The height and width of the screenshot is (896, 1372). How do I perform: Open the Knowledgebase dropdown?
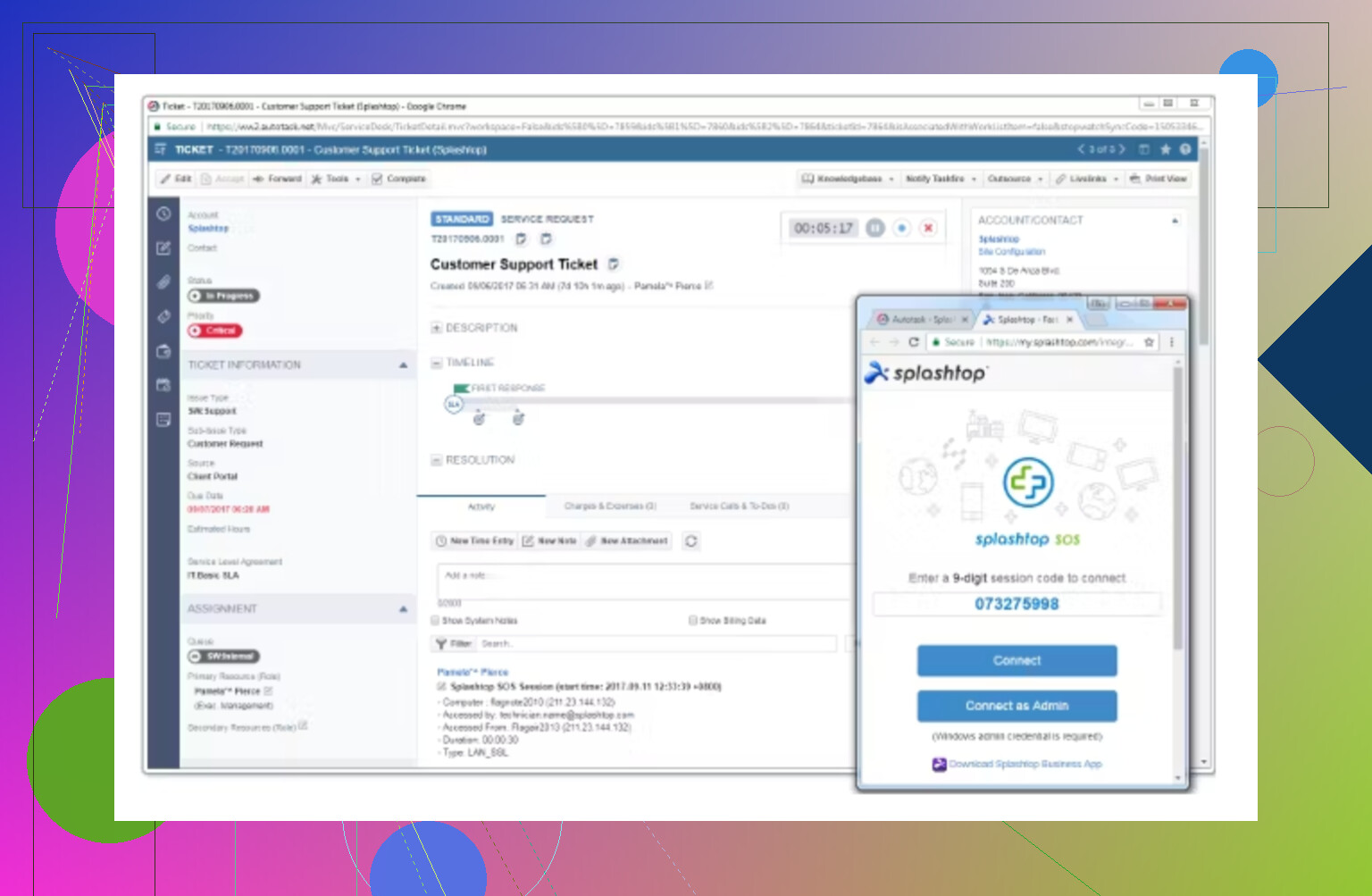848,179
